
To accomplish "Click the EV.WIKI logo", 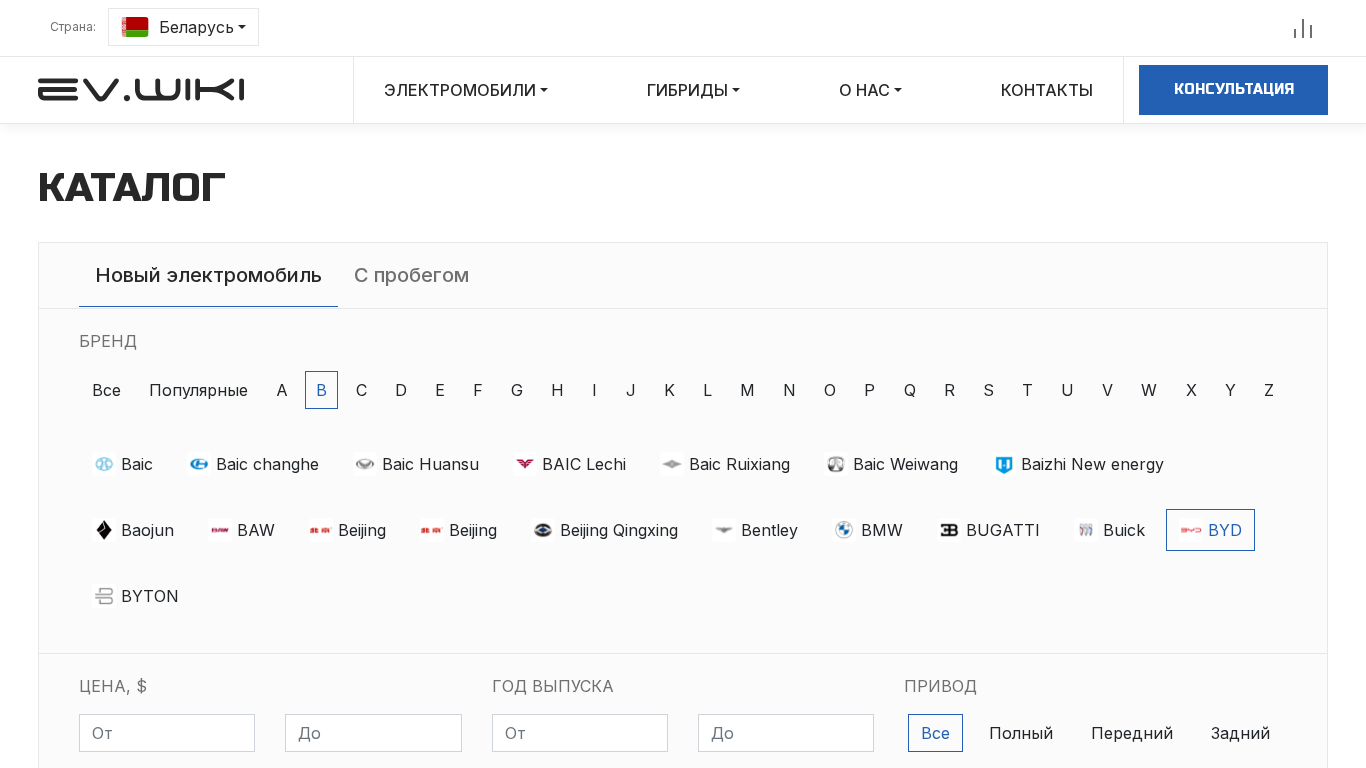I will pos(141,90).
